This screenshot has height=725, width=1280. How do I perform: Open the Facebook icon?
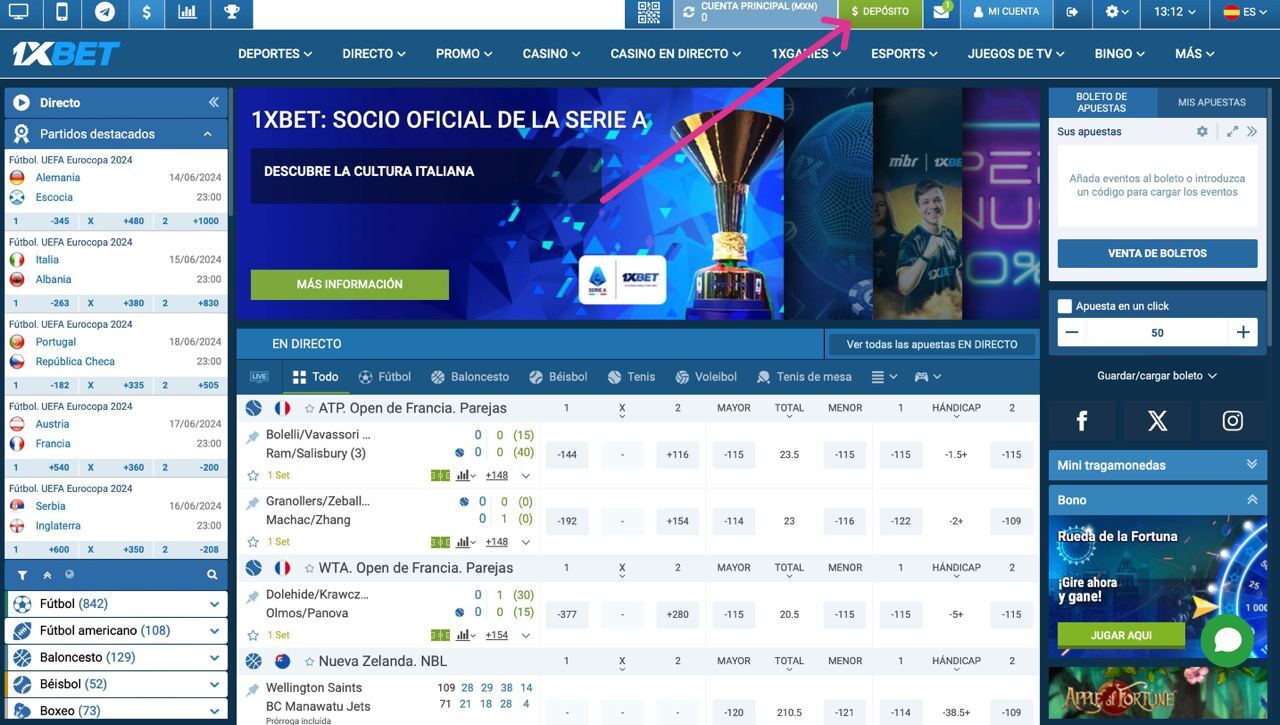tap(1082, 421)
